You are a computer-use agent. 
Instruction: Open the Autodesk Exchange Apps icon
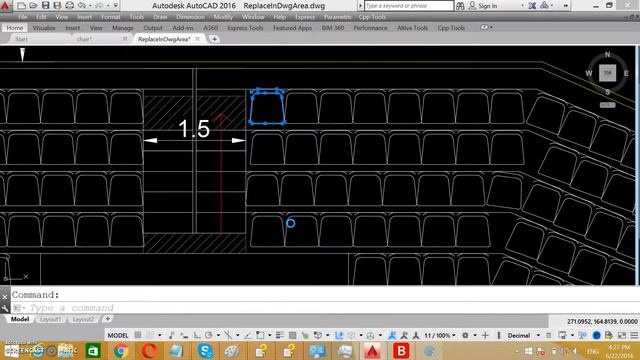(x=532, y=6)
